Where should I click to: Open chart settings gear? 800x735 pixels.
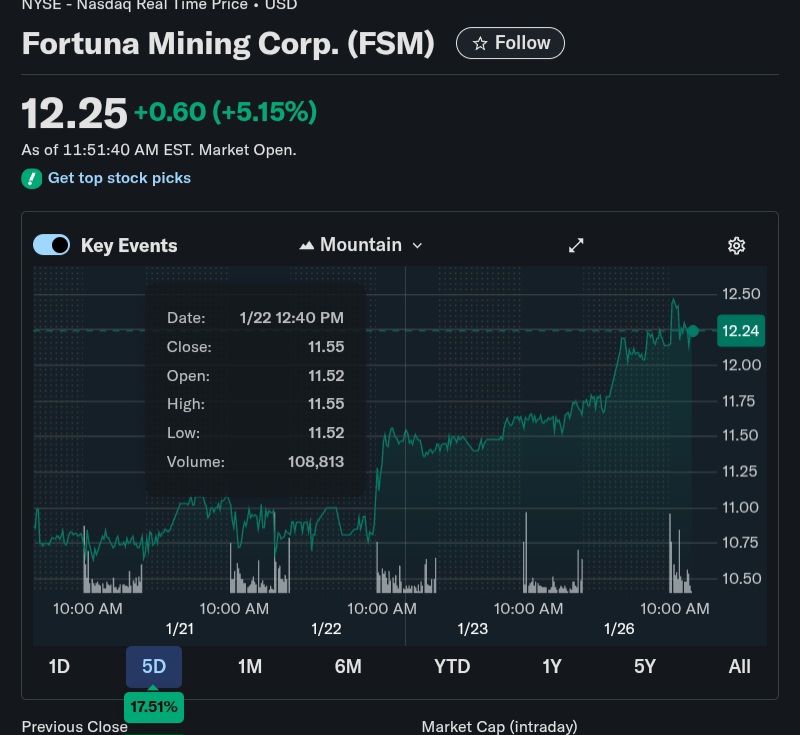[x=736, y=245]
